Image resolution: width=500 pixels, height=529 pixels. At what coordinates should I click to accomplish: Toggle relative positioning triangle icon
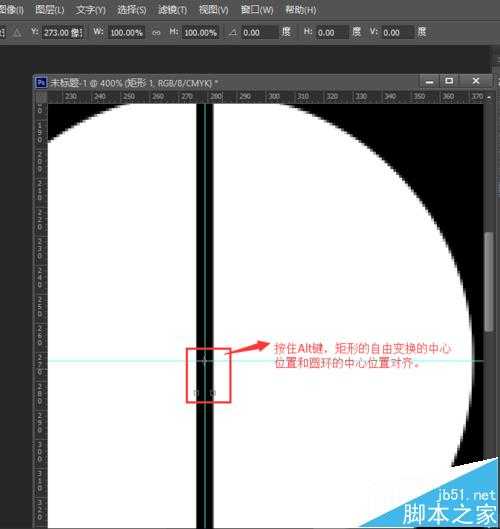[17, 33]
